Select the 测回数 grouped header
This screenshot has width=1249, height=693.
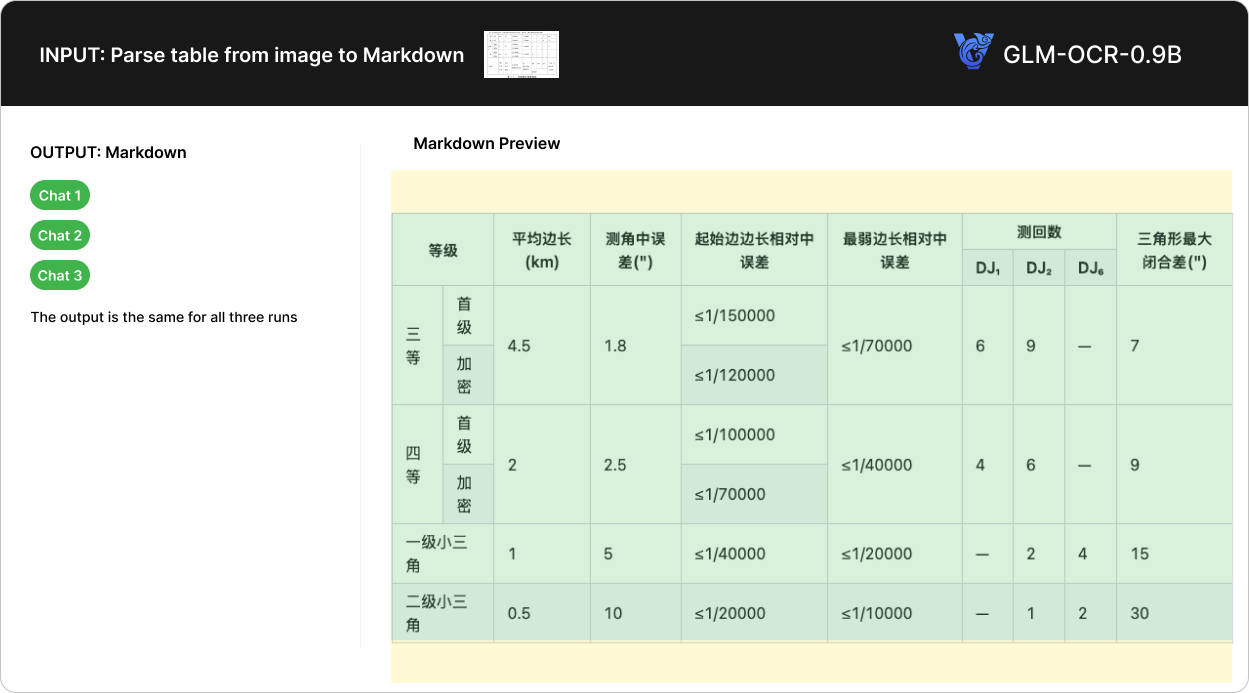(1039, 232)
